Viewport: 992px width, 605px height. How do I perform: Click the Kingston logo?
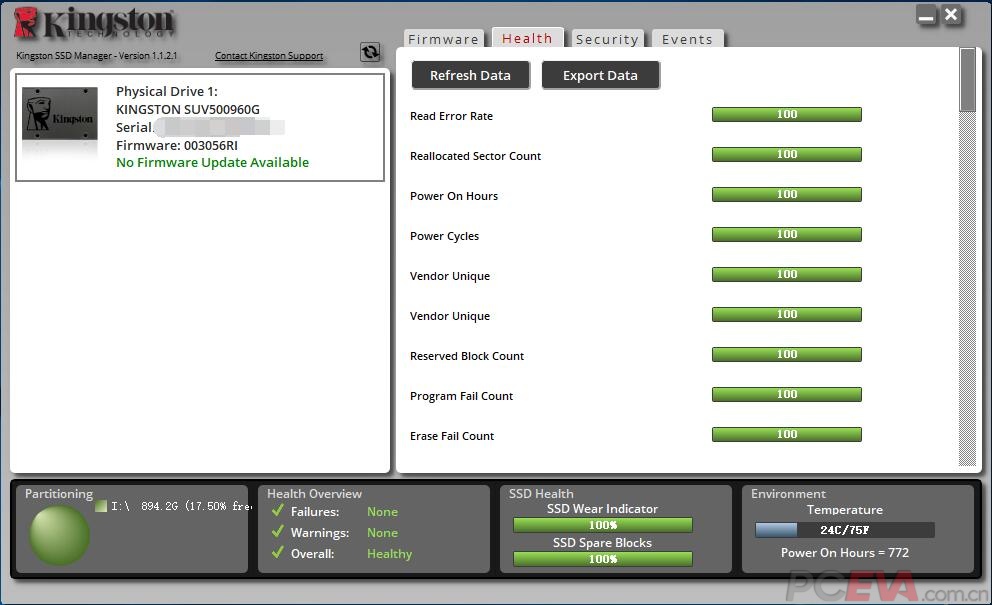point(94,23)
